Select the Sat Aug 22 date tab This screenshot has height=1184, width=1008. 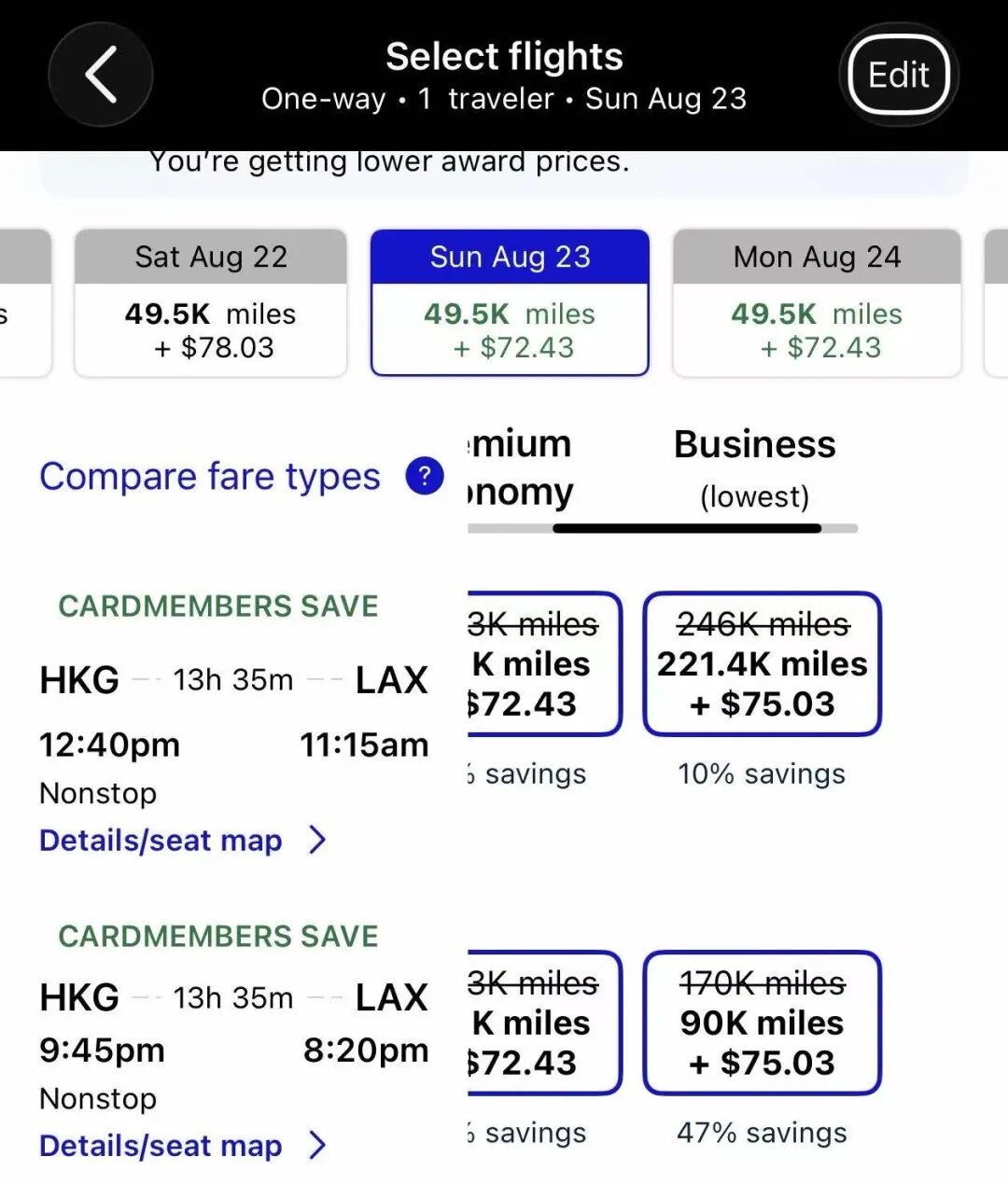(211, 302)
